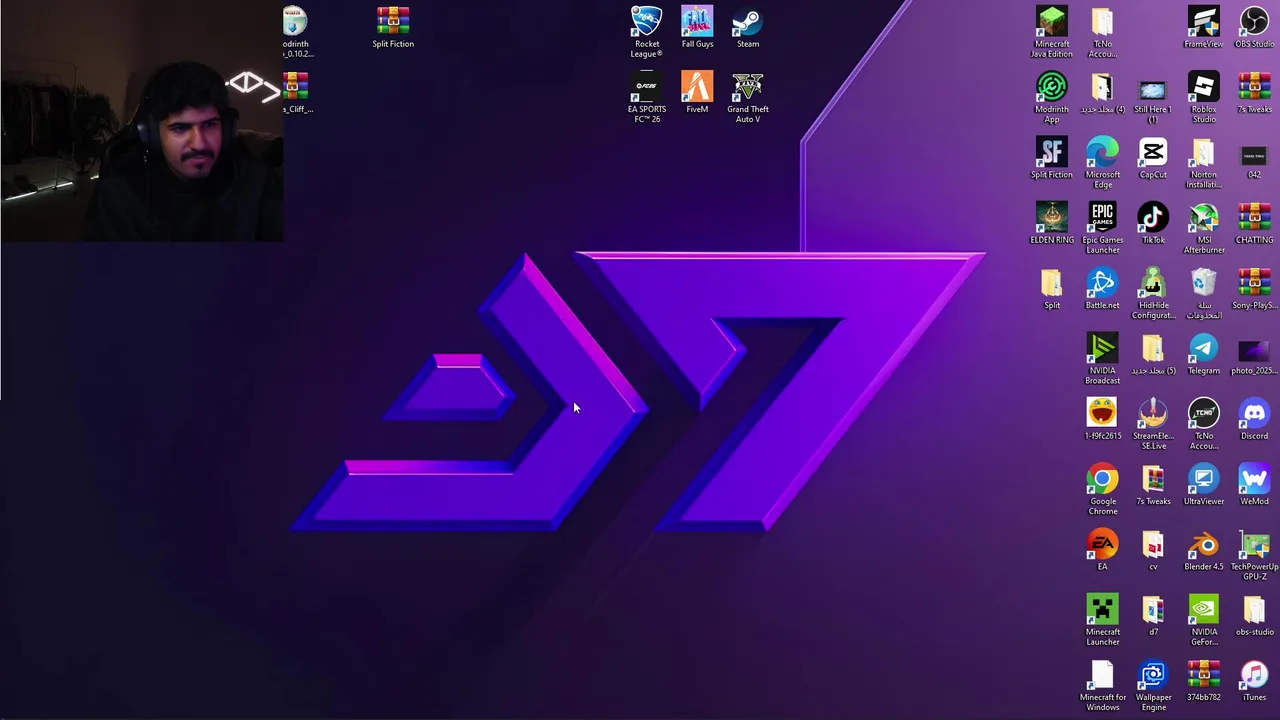Click the Roblox Studio shortcut
This screenshot has height=720, width=1280.
point(1203,96)
